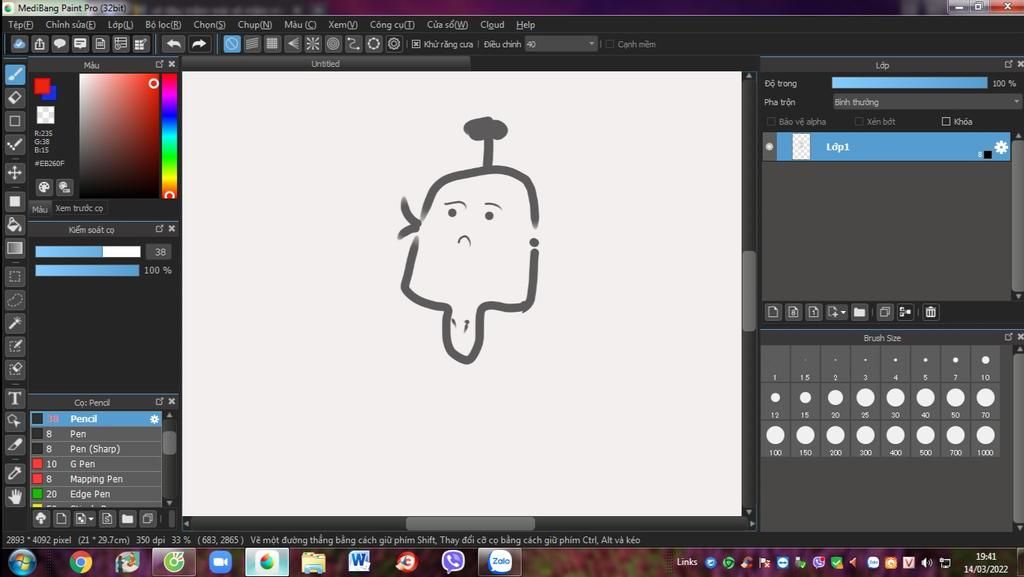Add new folder in layer panel
The image size is (1024, 577).
[859, 312]
